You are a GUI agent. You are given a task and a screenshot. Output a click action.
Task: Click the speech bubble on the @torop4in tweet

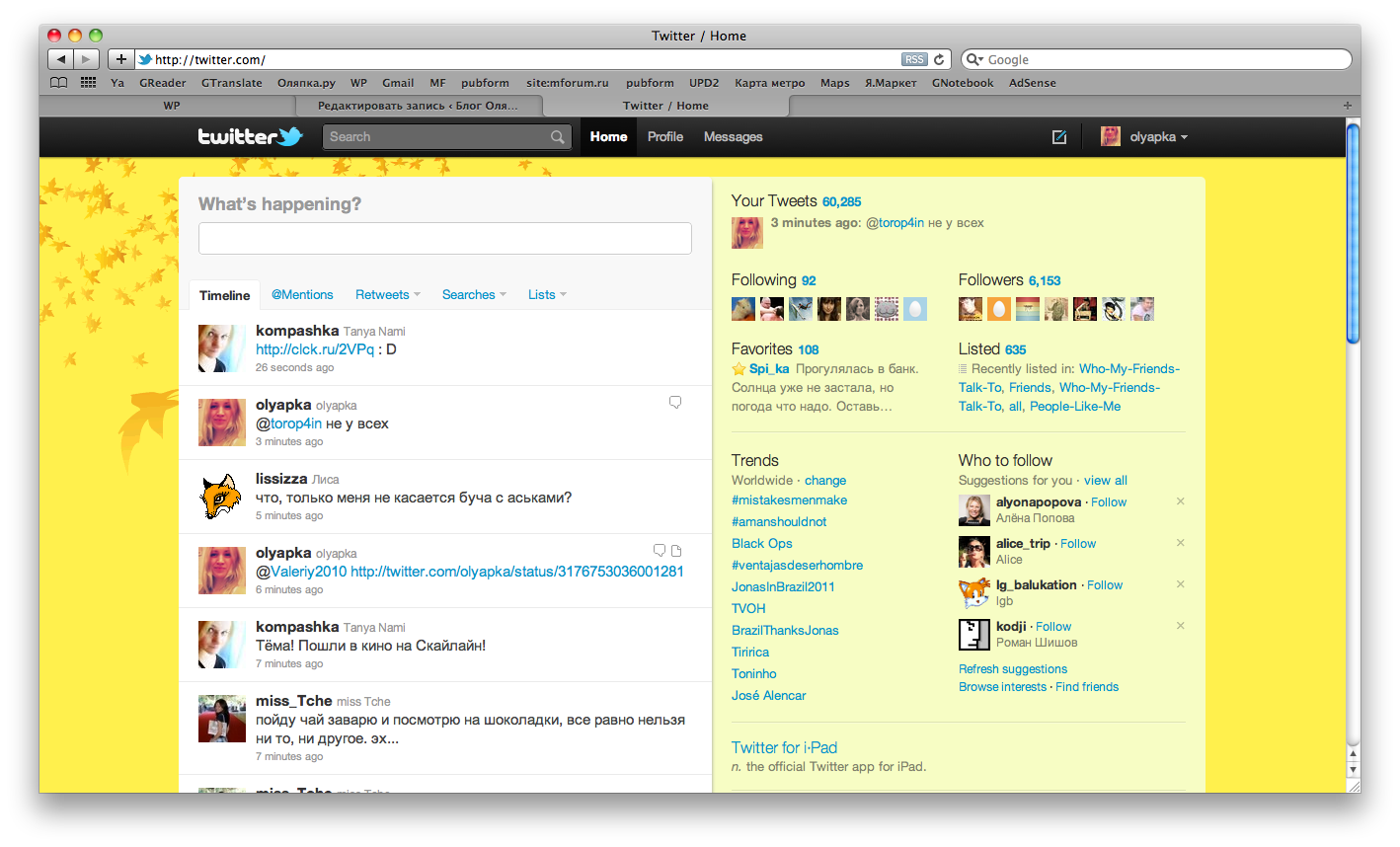(675, 402)
